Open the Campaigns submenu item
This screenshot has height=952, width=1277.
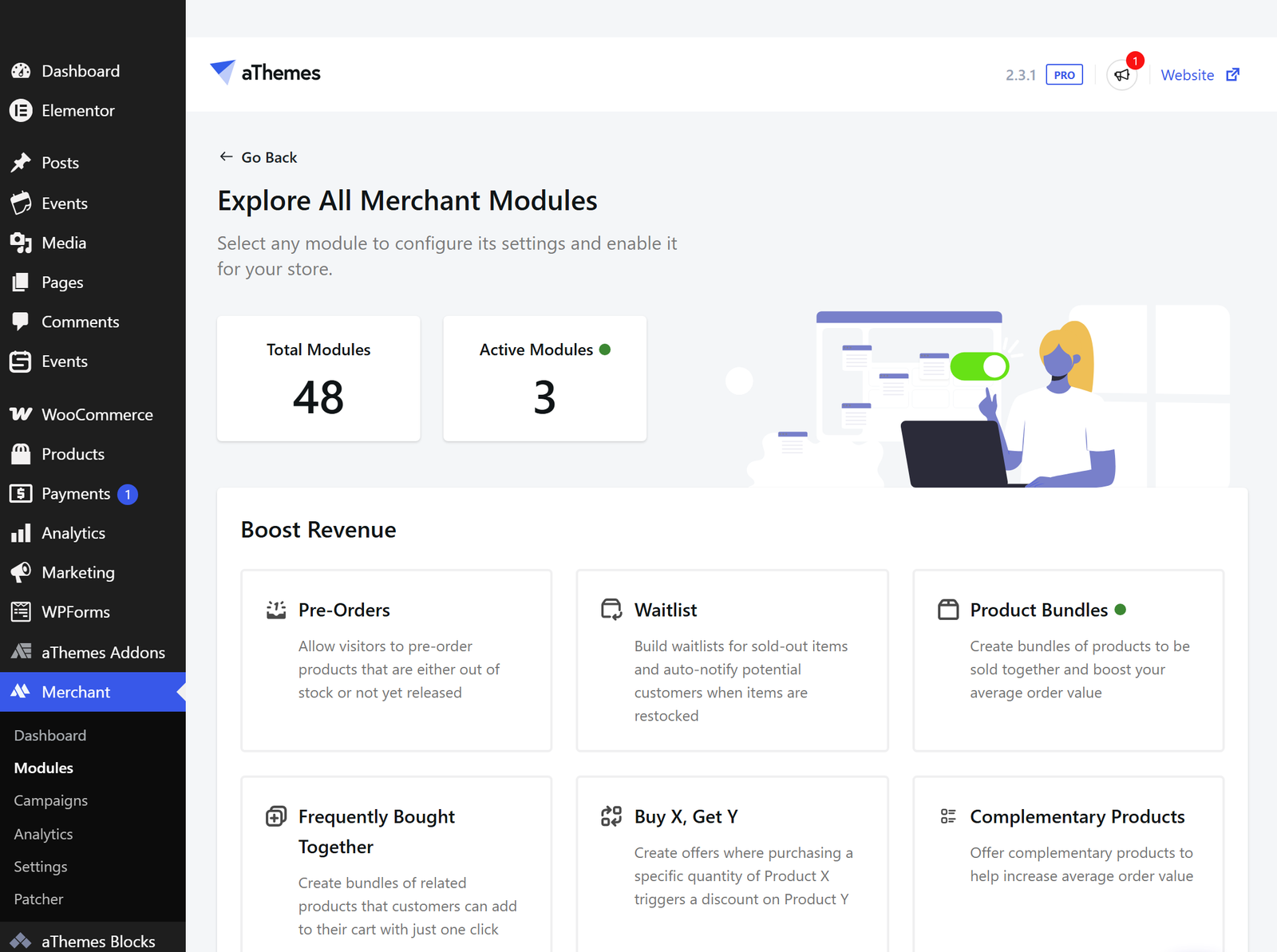tap(51, 801)
